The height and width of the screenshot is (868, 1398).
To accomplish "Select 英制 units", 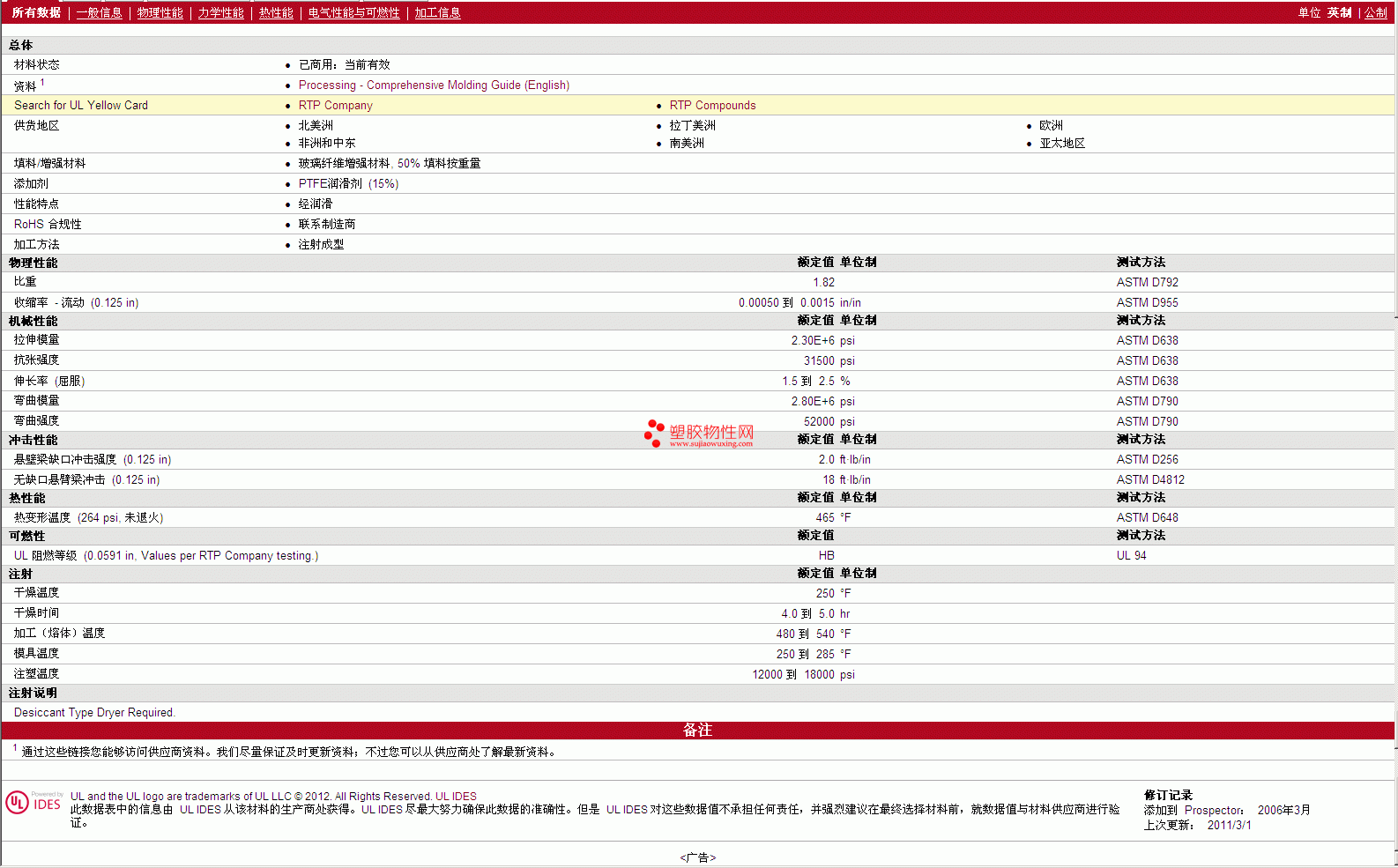I will 1339,12.
